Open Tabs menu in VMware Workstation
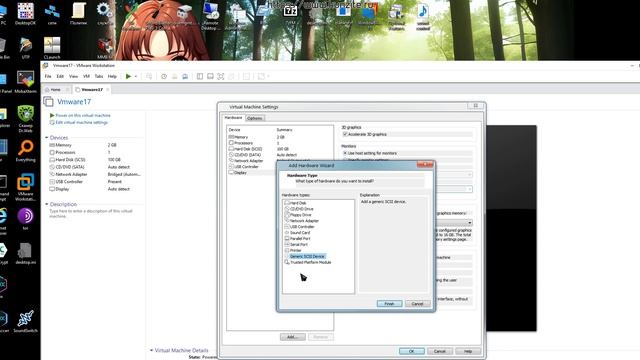The image size is (640, 360). (x=99, y=76)
